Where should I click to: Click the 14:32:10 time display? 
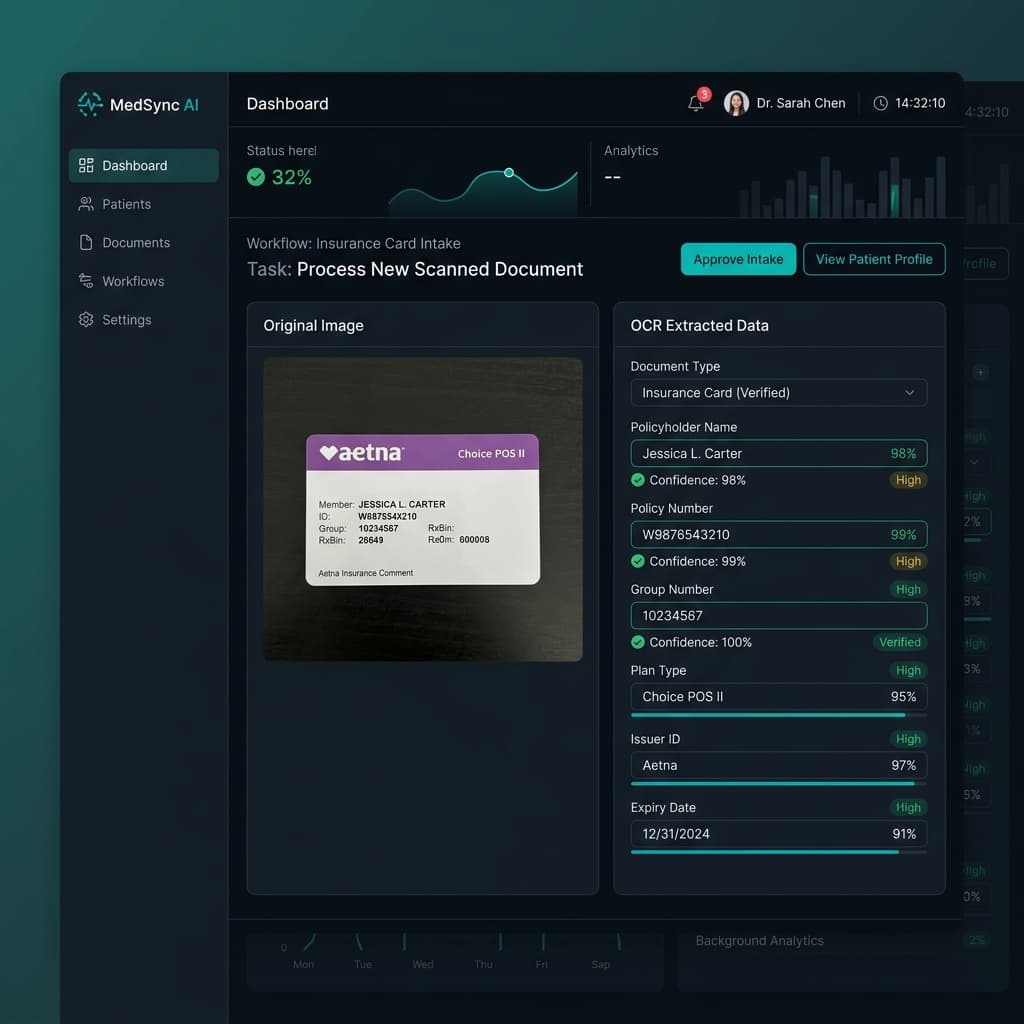920,103
